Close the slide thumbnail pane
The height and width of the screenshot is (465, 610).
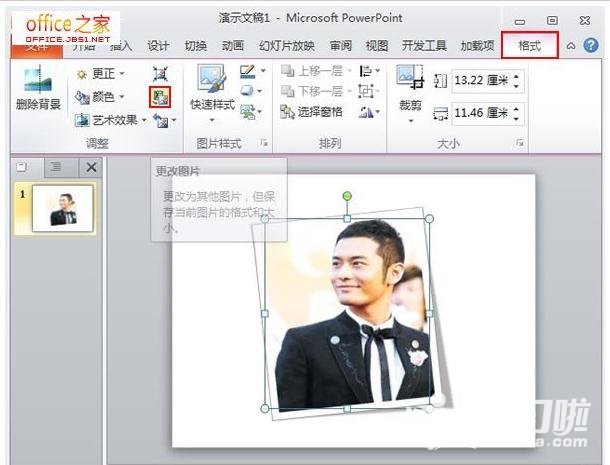coord(91,167)
